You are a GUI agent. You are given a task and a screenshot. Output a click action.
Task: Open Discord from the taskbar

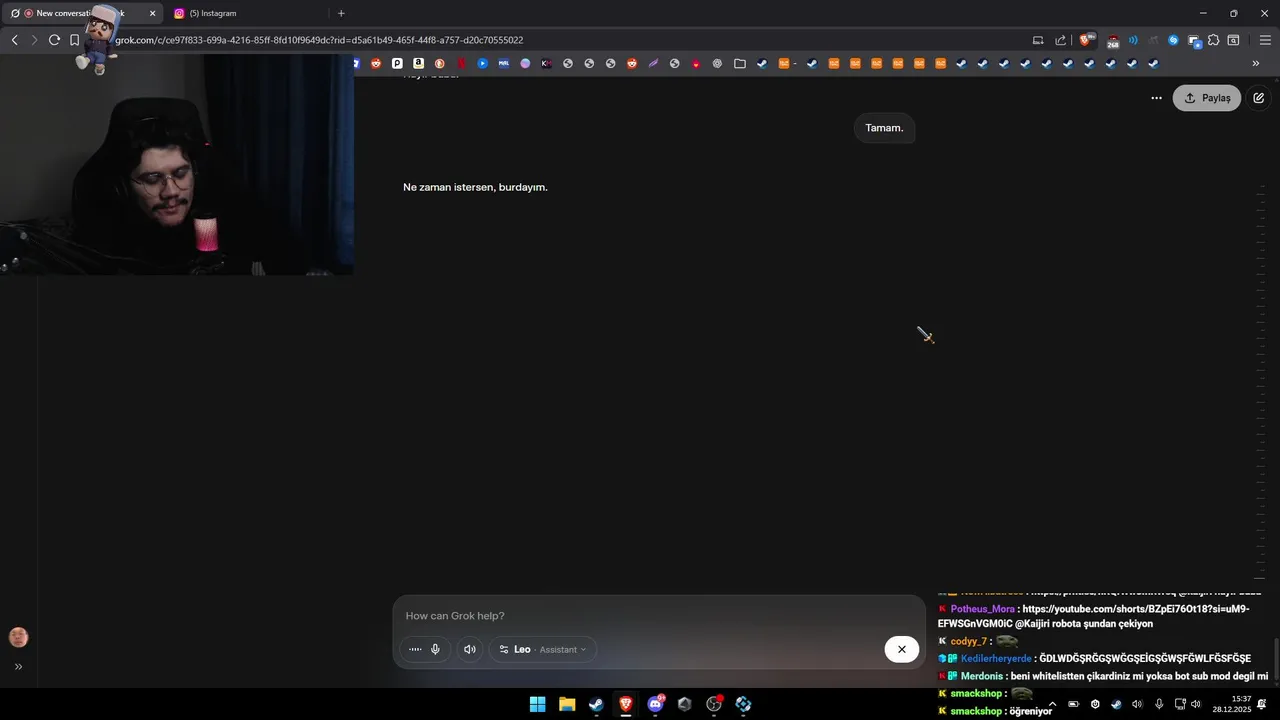tap(655, 704)
